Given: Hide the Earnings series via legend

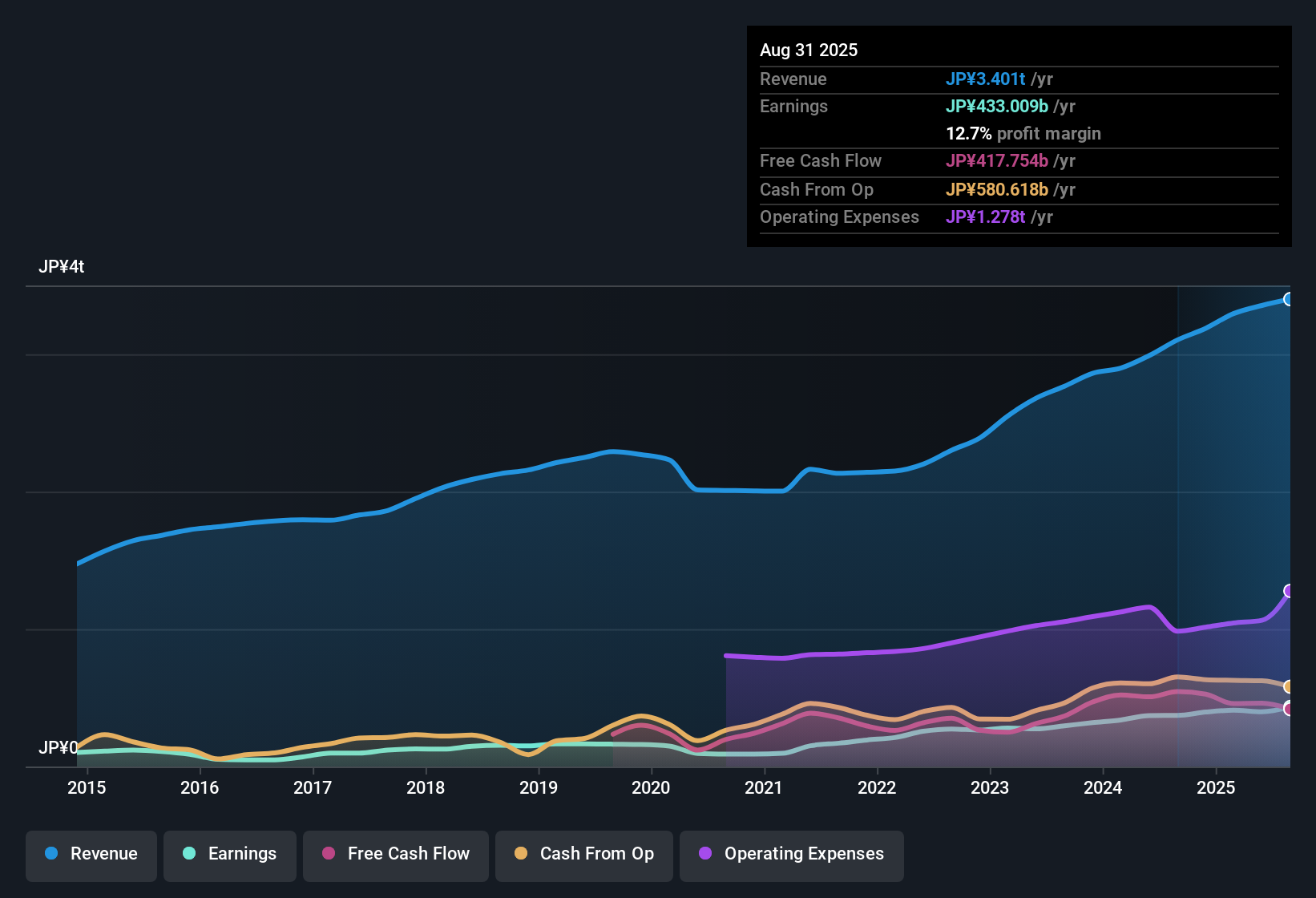Looking at the screenshot, I should click(230, 854).
